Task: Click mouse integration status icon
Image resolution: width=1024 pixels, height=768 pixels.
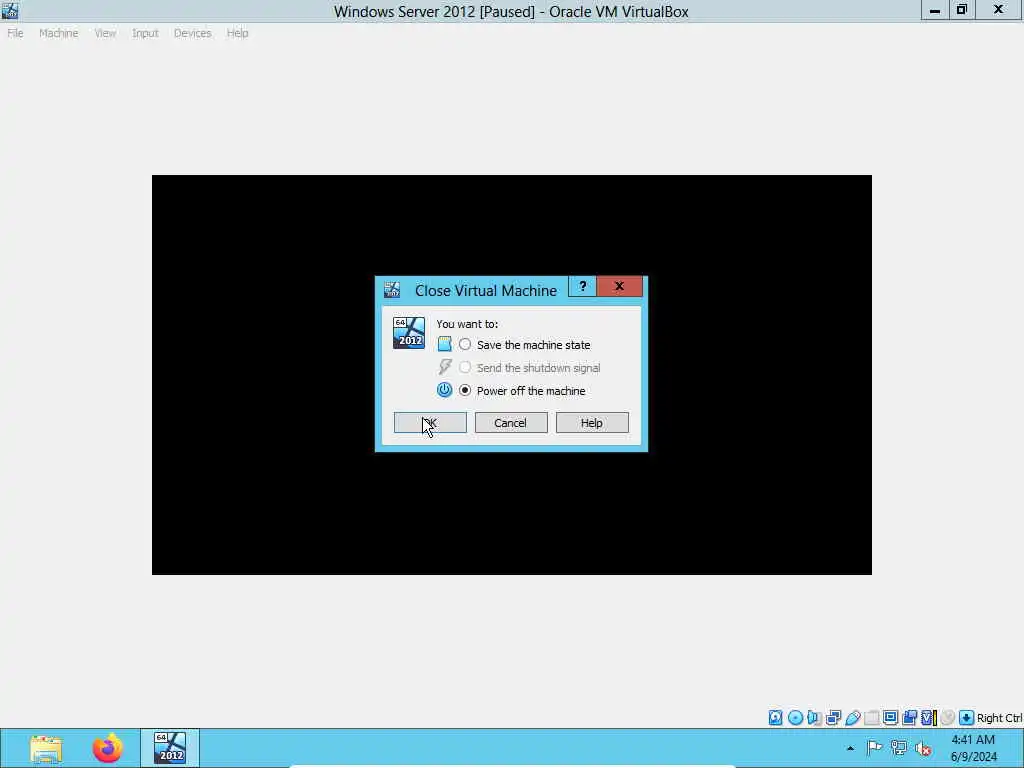Action: [948, 718]
